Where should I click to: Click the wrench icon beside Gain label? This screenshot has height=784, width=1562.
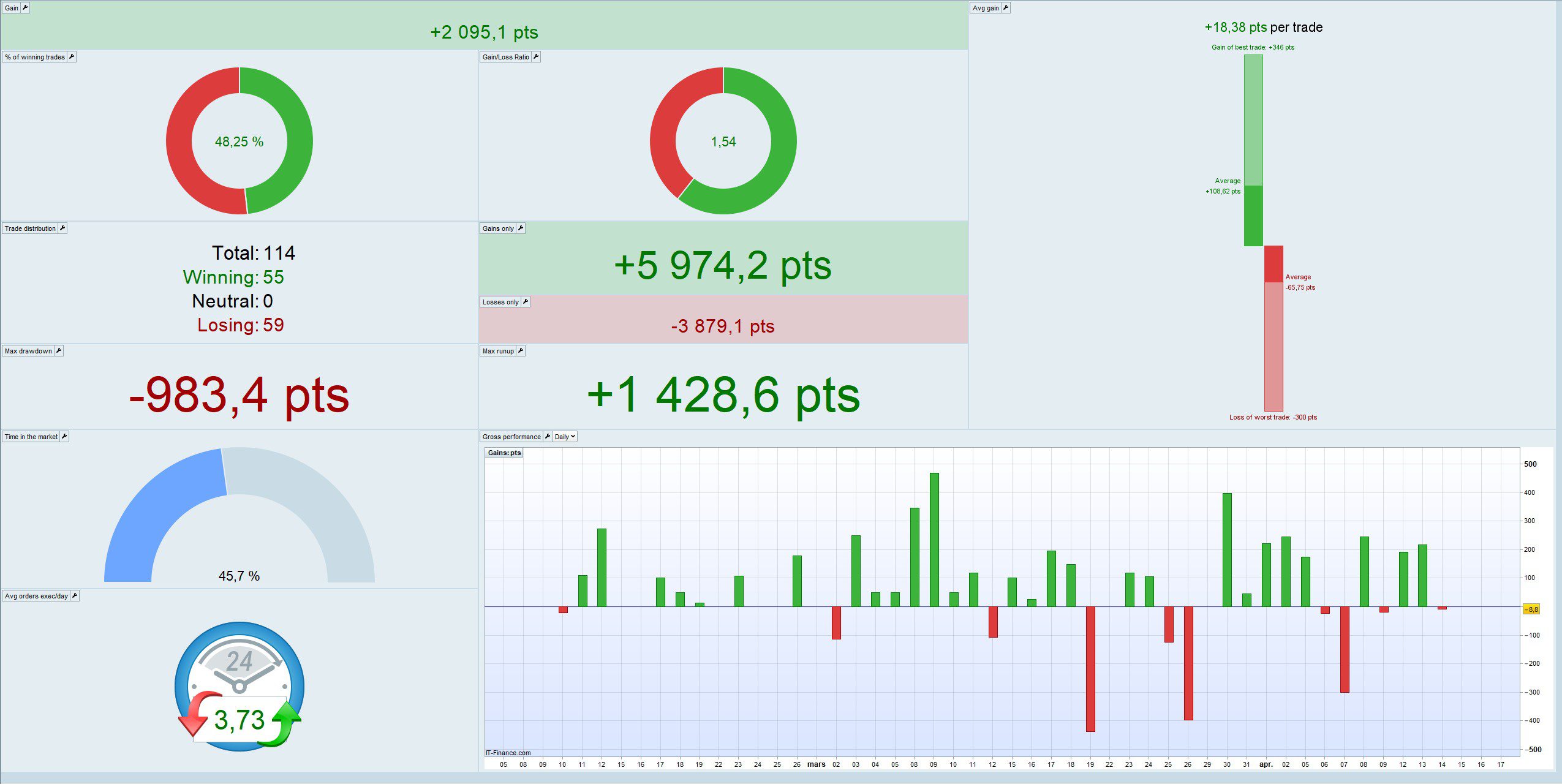click(x=25, y=8)
